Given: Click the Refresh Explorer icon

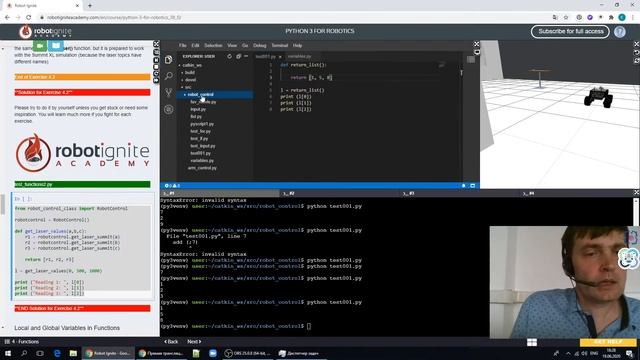Looking at the screenshot, I should tap(229, 56).
